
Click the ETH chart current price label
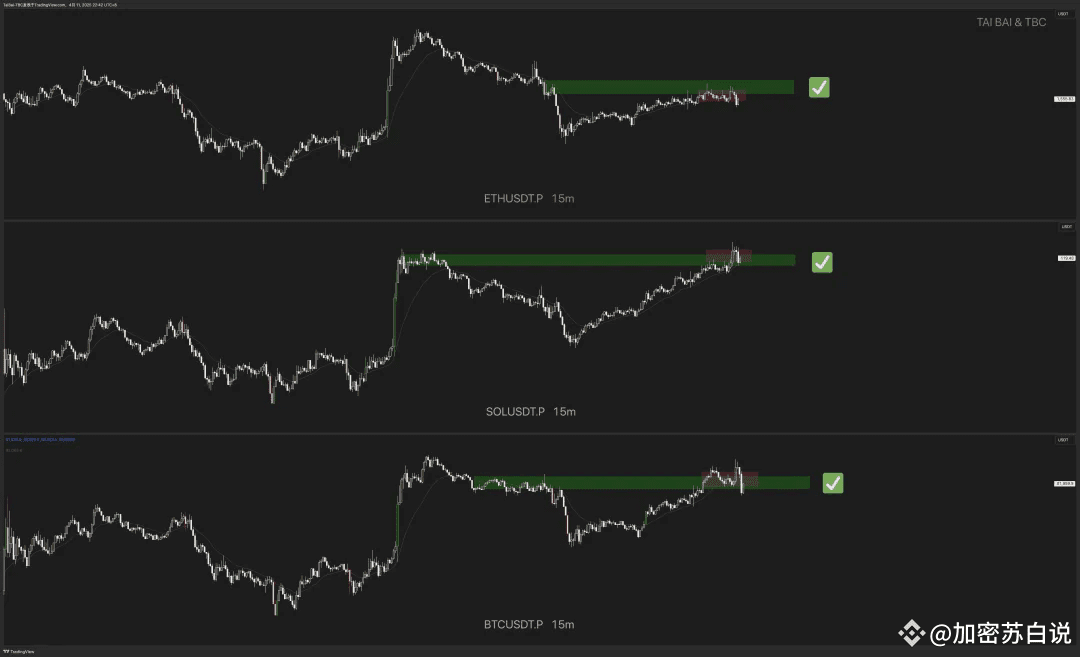(x=1064, y=99)
